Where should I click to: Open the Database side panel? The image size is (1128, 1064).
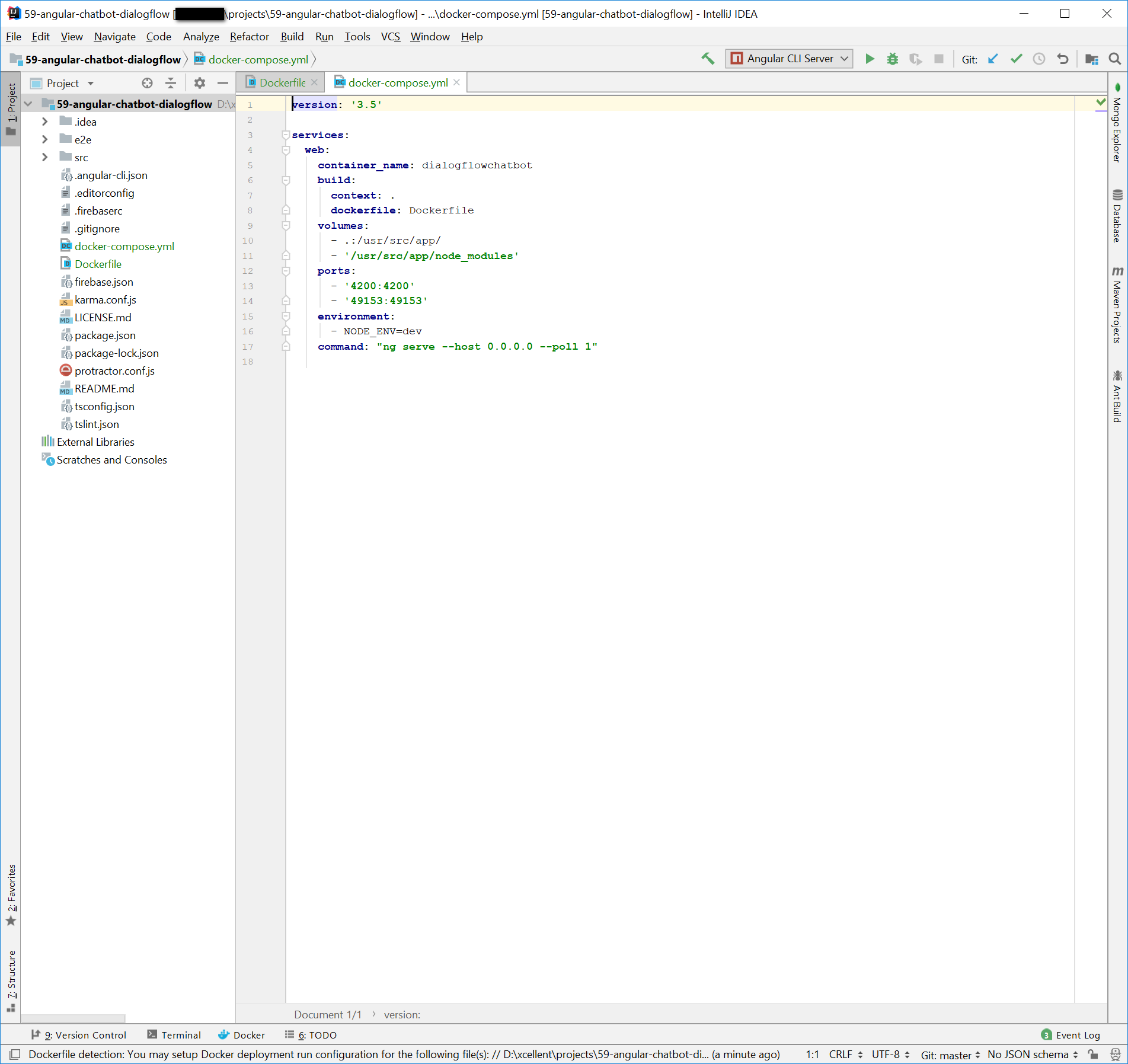(x=1117, y=216)
